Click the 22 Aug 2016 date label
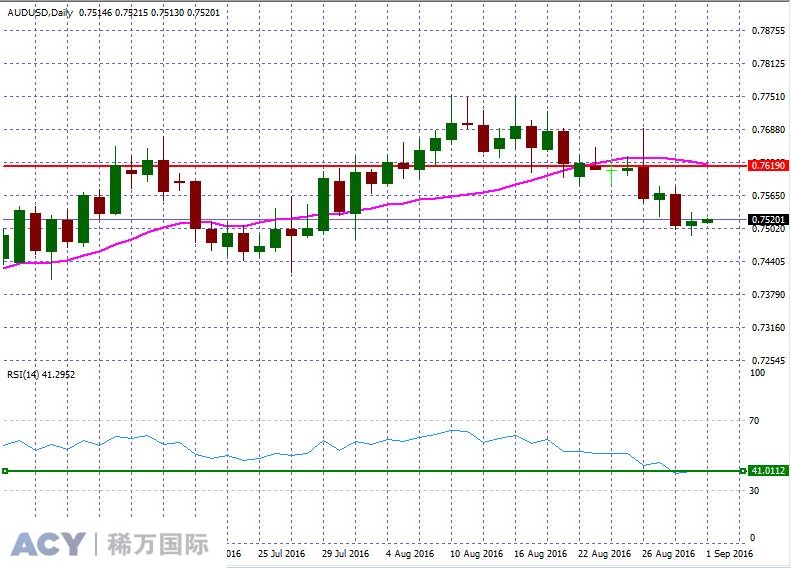Screen dimensions: 791x568 604,553
